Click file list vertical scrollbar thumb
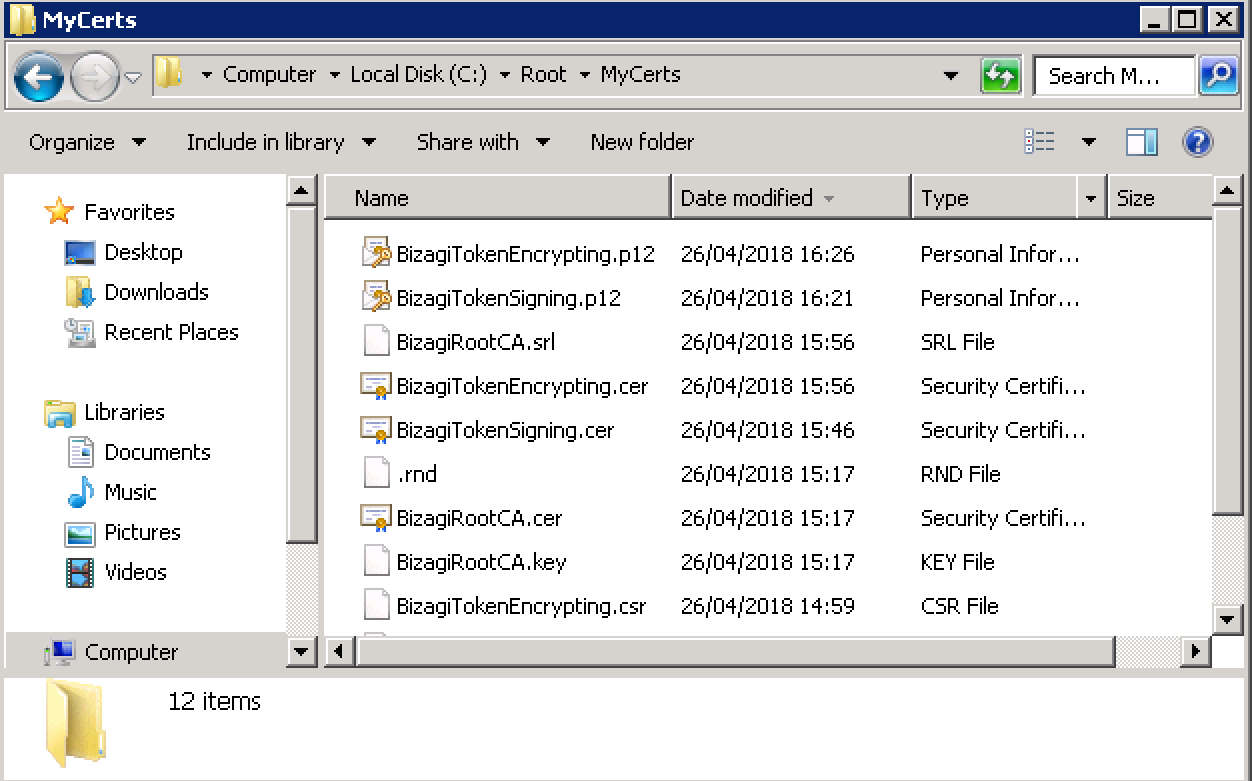 1228,360
